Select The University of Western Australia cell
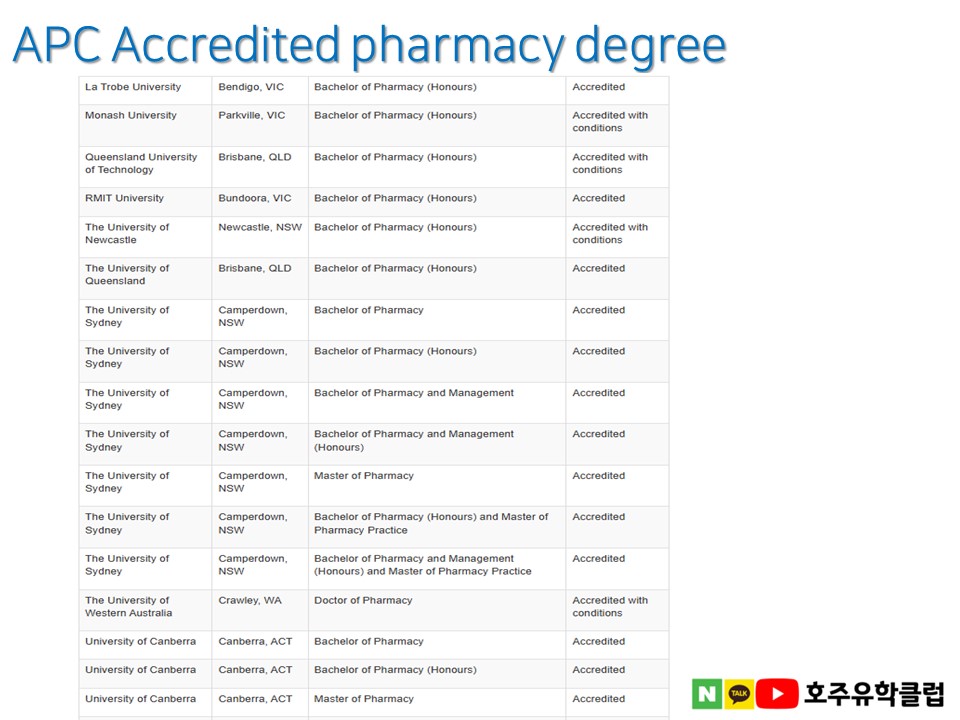The image size is (960, 720). (128, 607)
